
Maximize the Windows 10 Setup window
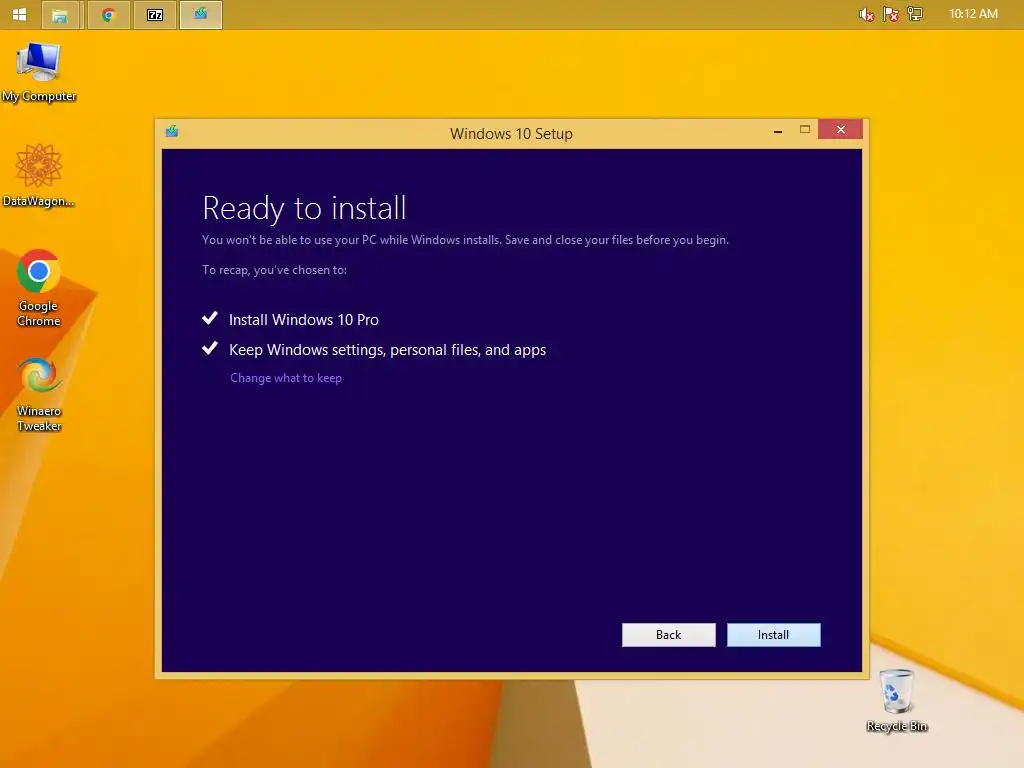[805, 130]
